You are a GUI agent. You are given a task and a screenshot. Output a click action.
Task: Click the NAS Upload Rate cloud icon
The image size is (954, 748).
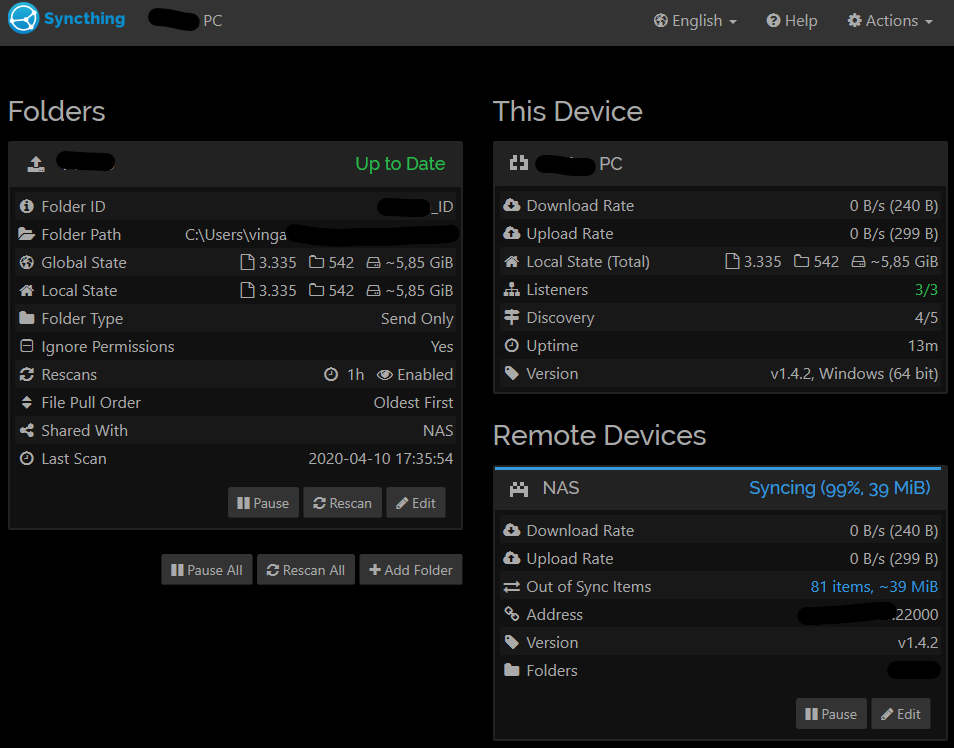coord(512,558)
